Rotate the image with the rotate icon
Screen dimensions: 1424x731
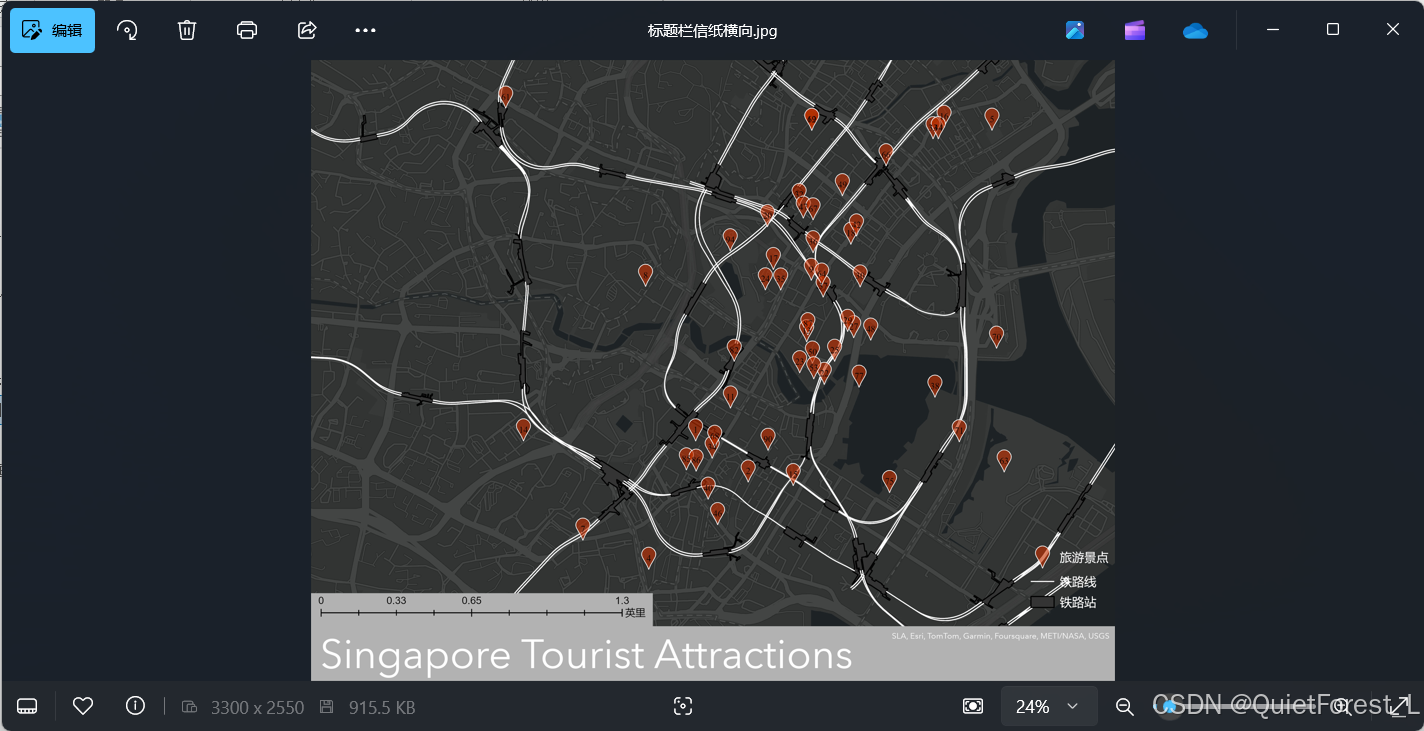[x=127, y=30]
